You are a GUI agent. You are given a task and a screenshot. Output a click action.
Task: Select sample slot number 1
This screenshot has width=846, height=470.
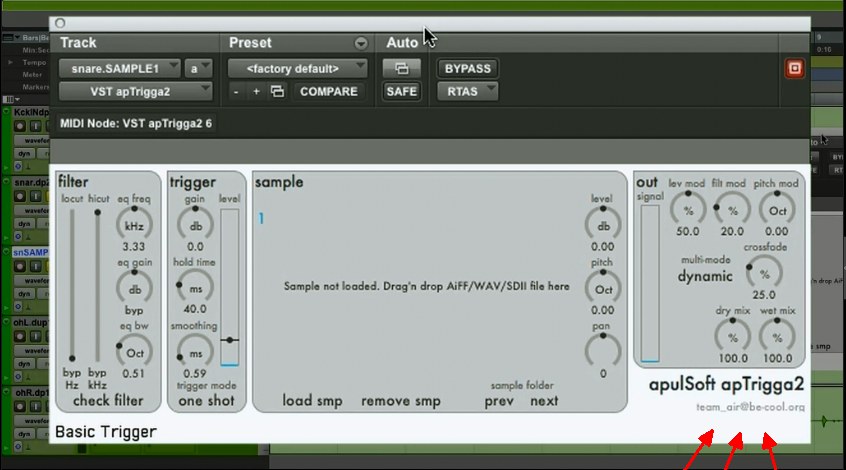pos(261,218)
